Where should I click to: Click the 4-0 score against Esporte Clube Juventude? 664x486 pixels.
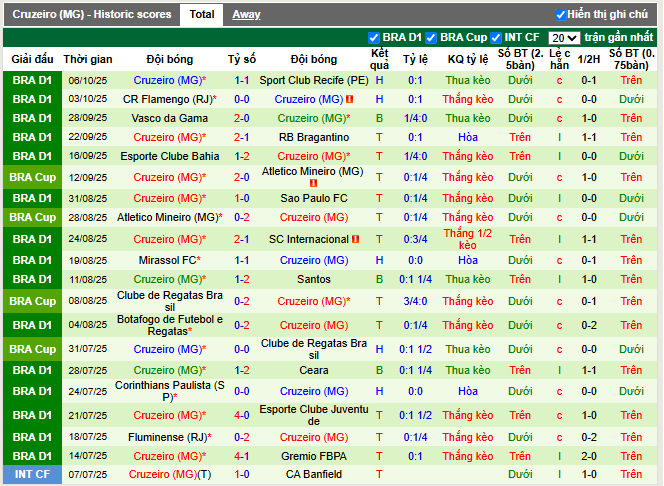point(241,415)
